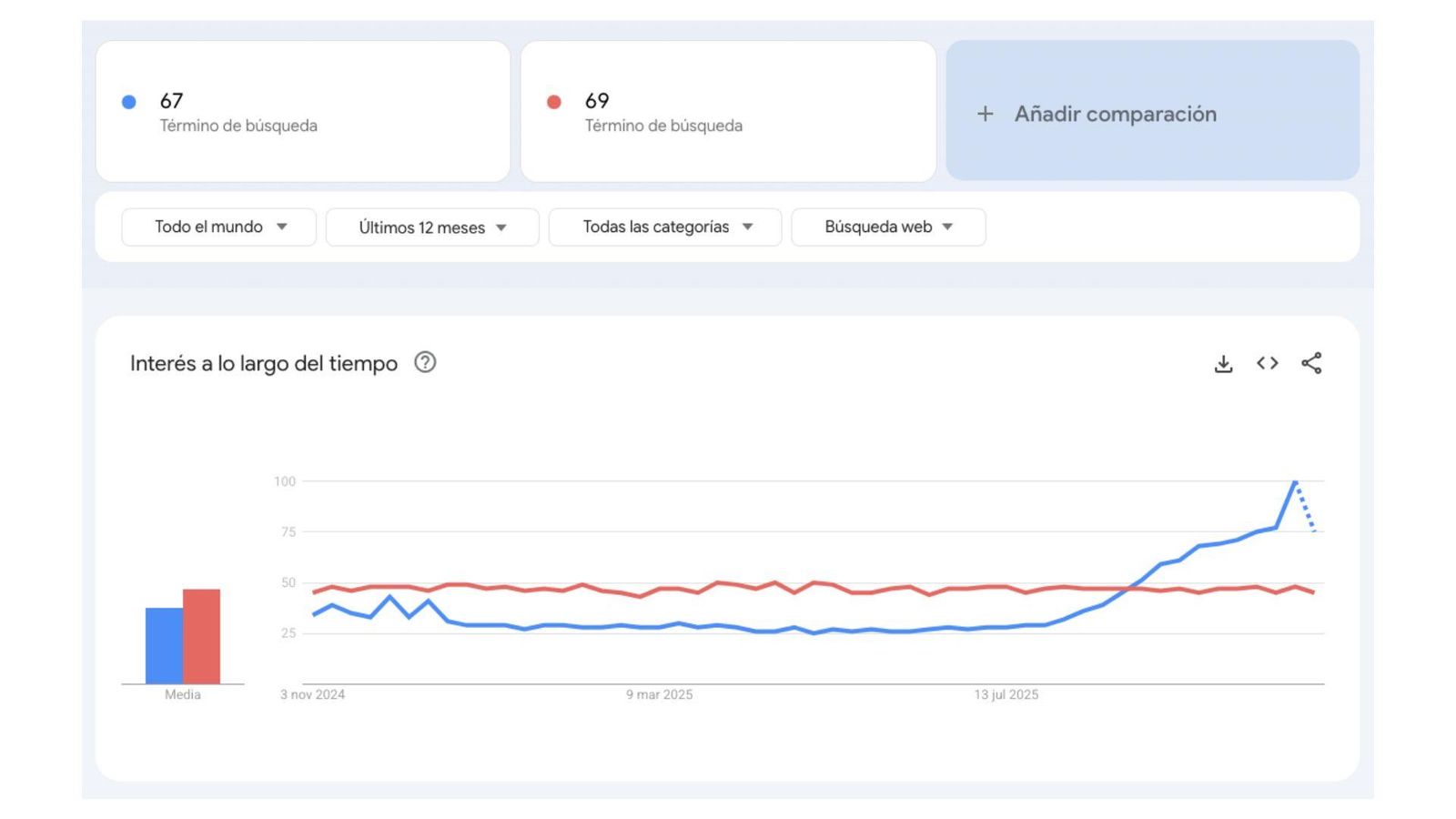Click the 'Interés a lo largo del tiempo' heading
This screenshot has width=1456, height=819.
[x=264, y=362]
